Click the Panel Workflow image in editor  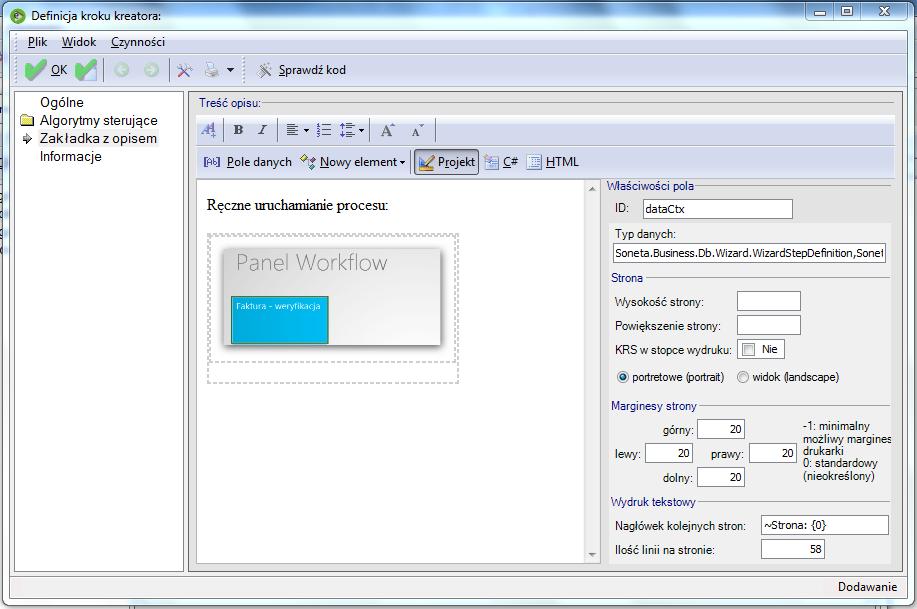click(332, 297)
